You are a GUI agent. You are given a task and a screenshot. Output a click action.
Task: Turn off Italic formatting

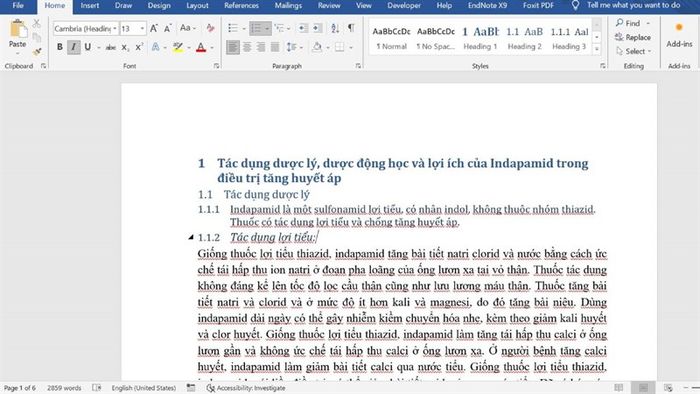tap(74, 47)
